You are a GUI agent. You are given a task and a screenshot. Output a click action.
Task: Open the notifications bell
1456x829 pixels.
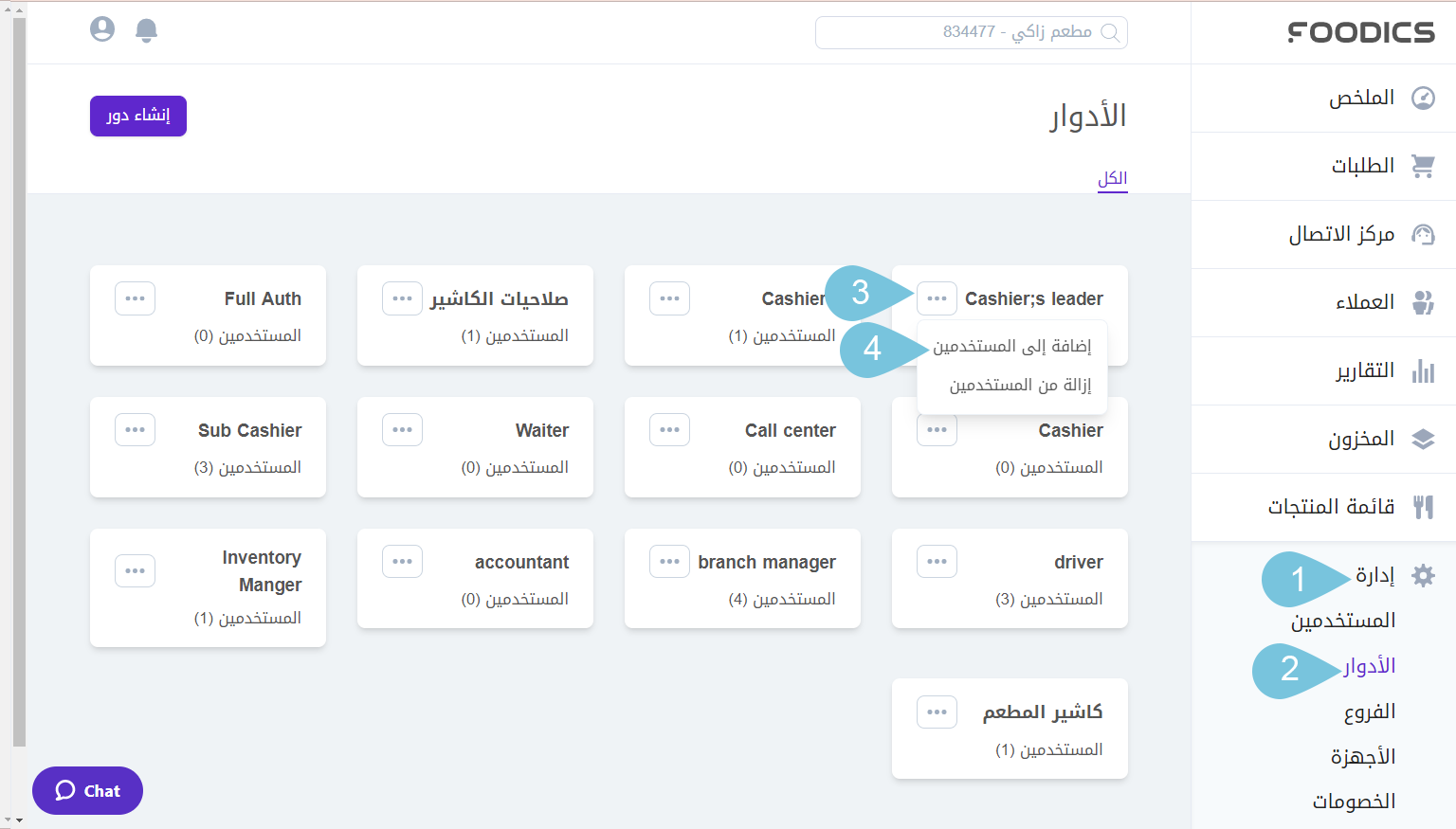[x=147, y=30]
